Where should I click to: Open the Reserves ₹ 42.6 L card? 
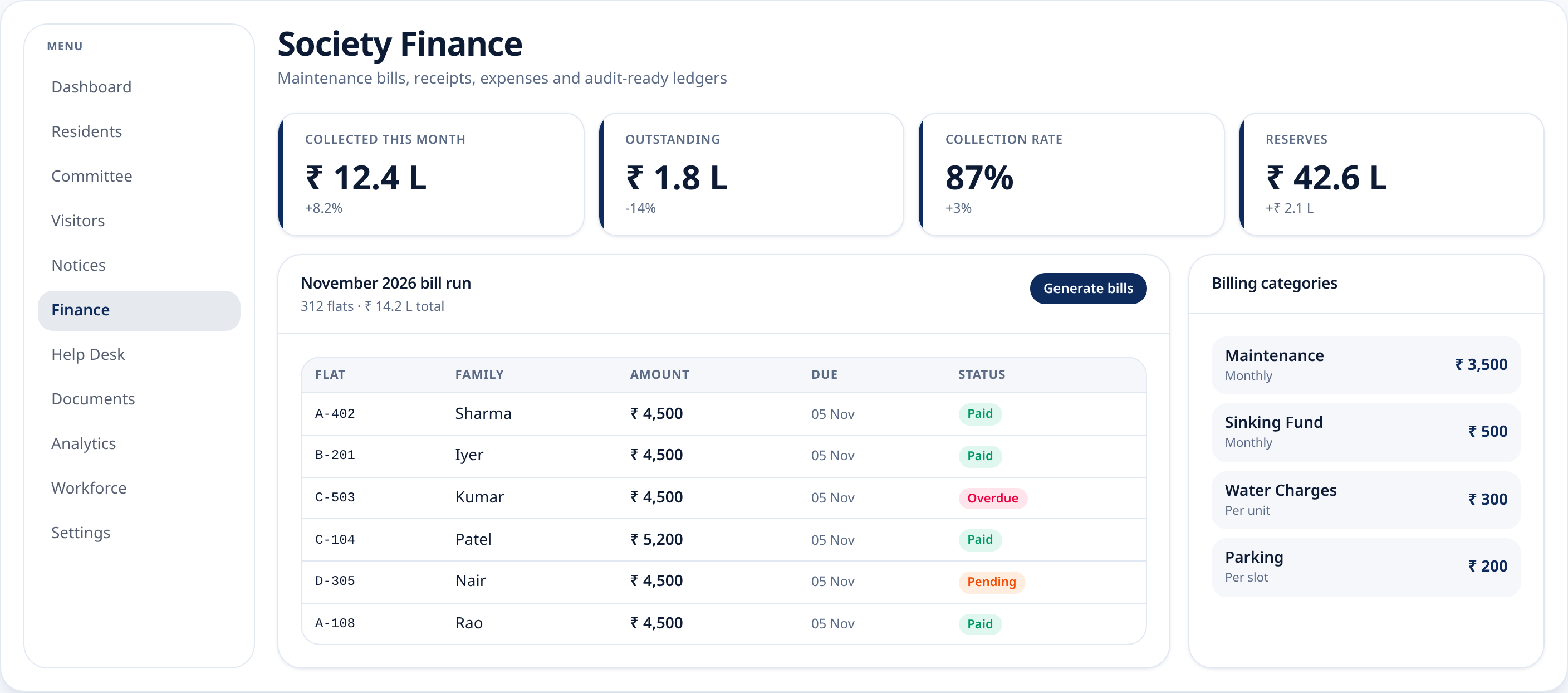coord(1391,174)
